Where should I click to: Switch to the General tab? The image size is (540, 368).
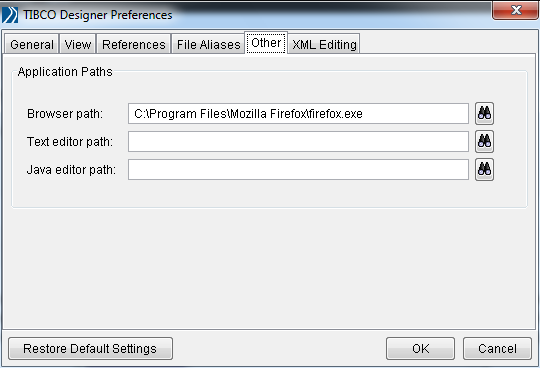tap(32, 44)
